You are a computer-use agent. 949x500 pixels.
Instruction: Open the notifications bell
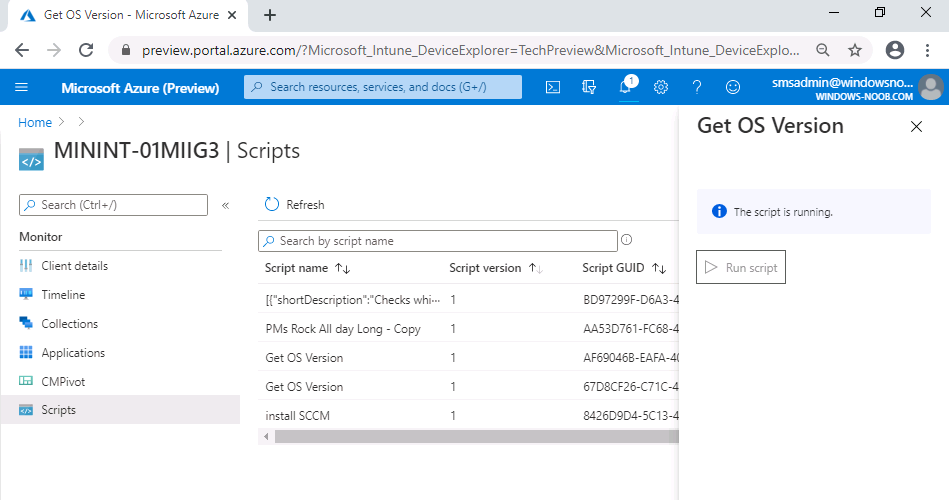(x=625, y=87)
